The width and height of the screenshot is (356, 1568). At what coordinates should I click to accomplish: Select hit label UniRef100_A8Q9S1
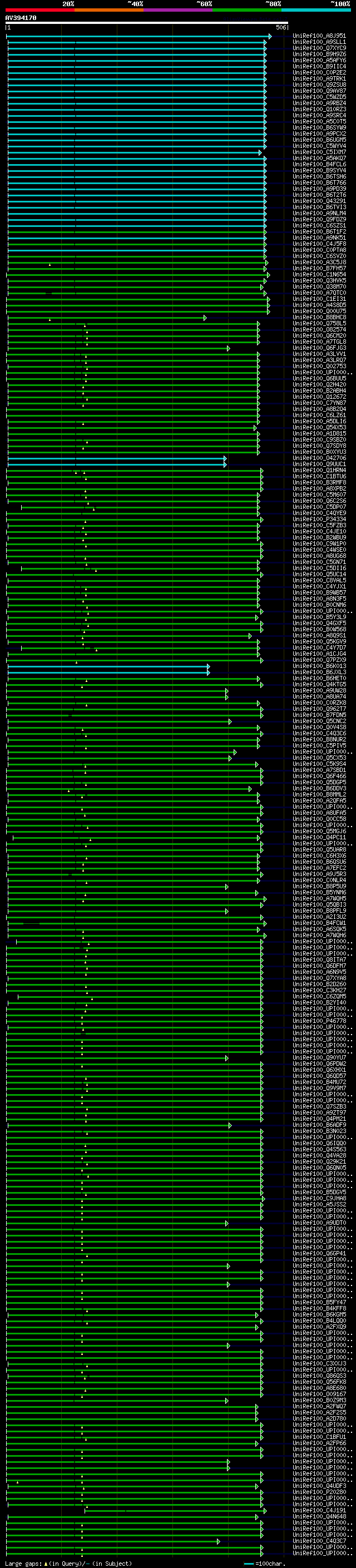[319, 635]
